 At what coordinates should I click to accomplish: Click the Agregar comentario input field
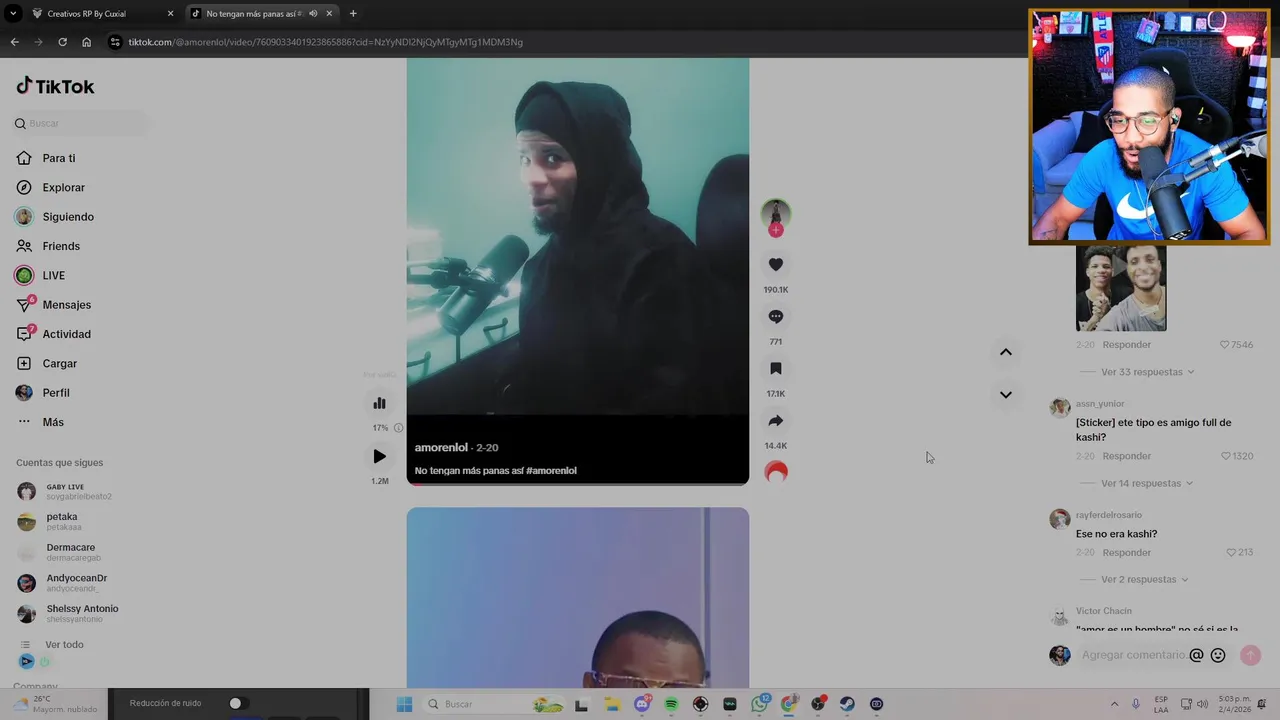coord(1133,655)
